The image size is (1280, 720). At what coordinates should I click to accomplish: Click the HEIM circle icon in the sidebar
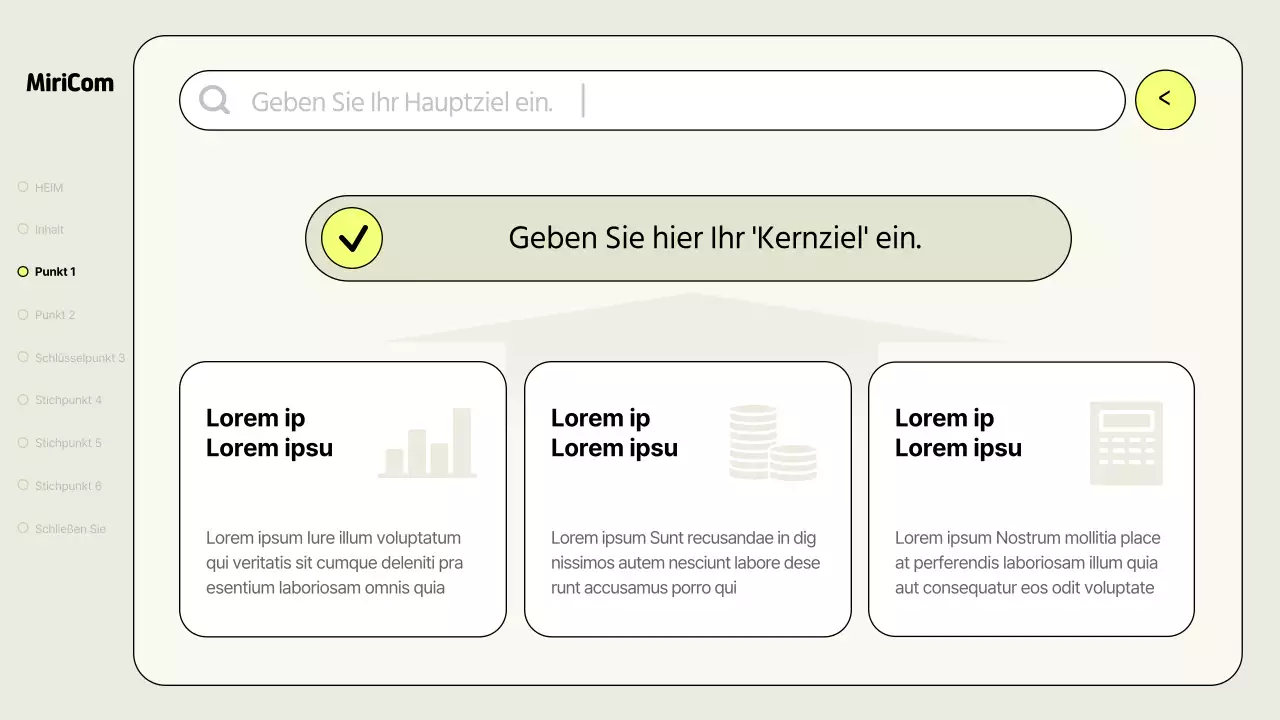[x=22, y=186]
